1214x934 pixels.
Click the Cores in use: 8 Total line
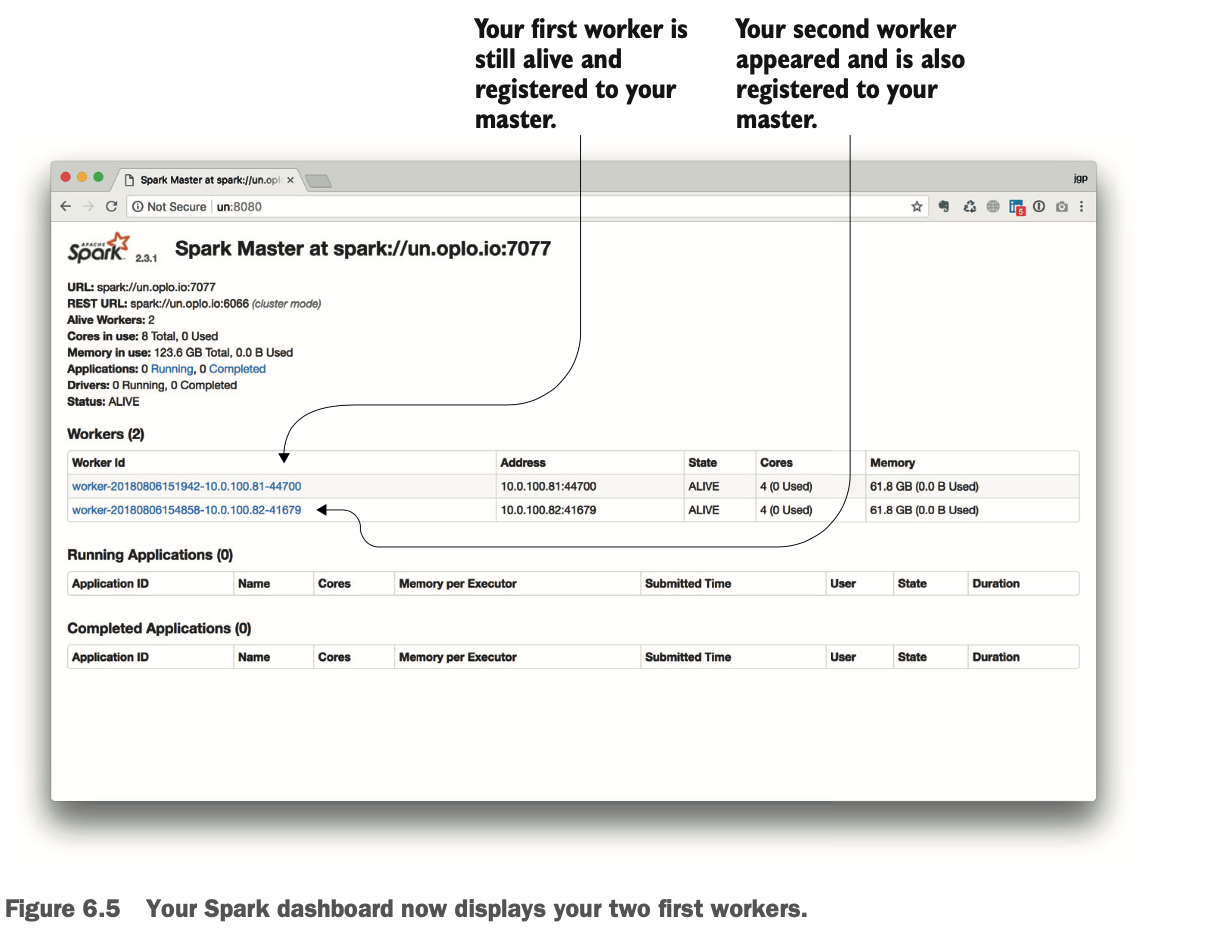pyautogui.click(x=142, y=336)
